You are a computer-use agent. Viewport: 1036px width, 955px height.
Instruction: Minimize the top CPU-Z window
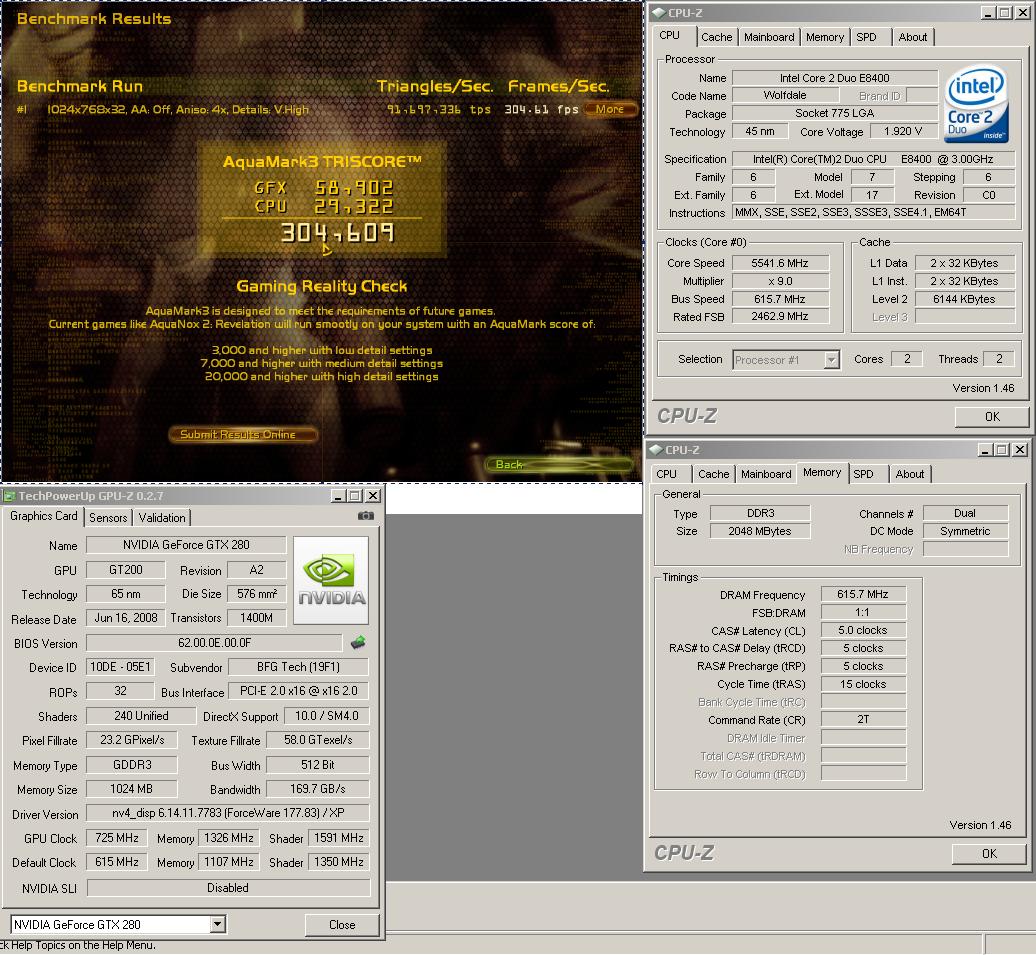click(x=988, y=13)
